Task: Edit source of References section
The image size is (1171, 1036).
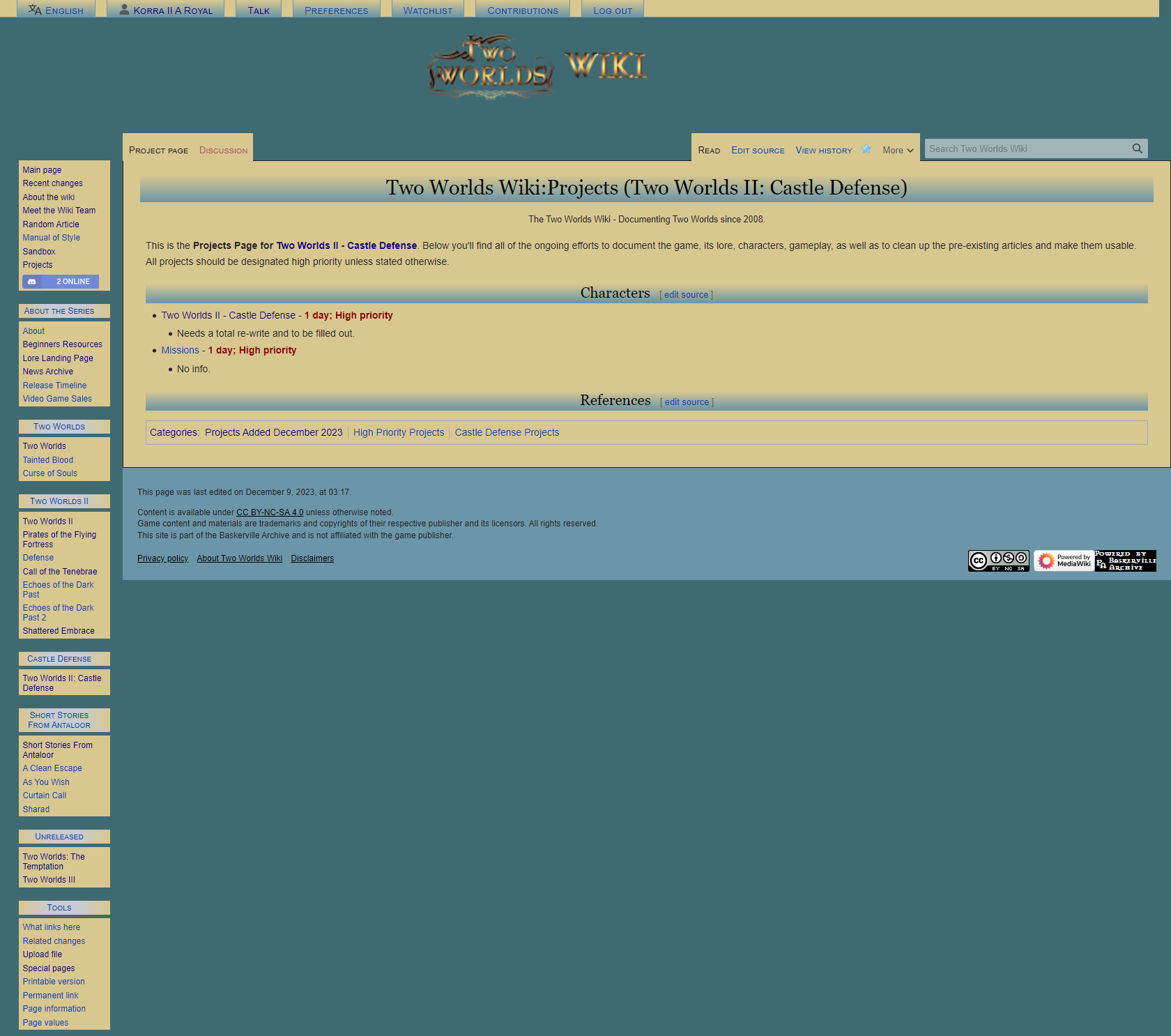Action: 687,402
